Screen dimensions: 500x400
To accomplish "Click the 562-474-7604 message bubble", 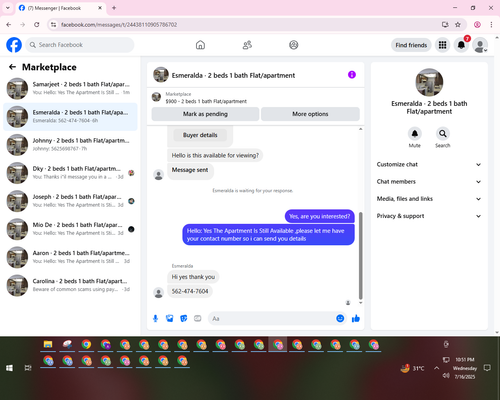I will point(190,291).
